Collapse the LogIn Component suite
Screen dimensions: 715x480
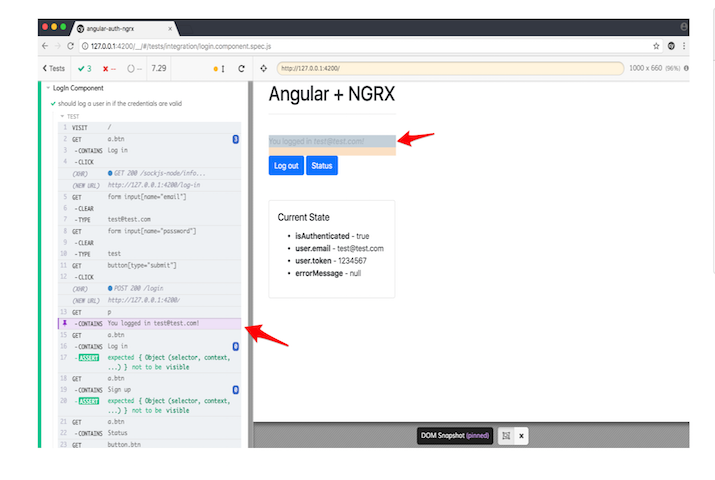(x=48, y=88)
